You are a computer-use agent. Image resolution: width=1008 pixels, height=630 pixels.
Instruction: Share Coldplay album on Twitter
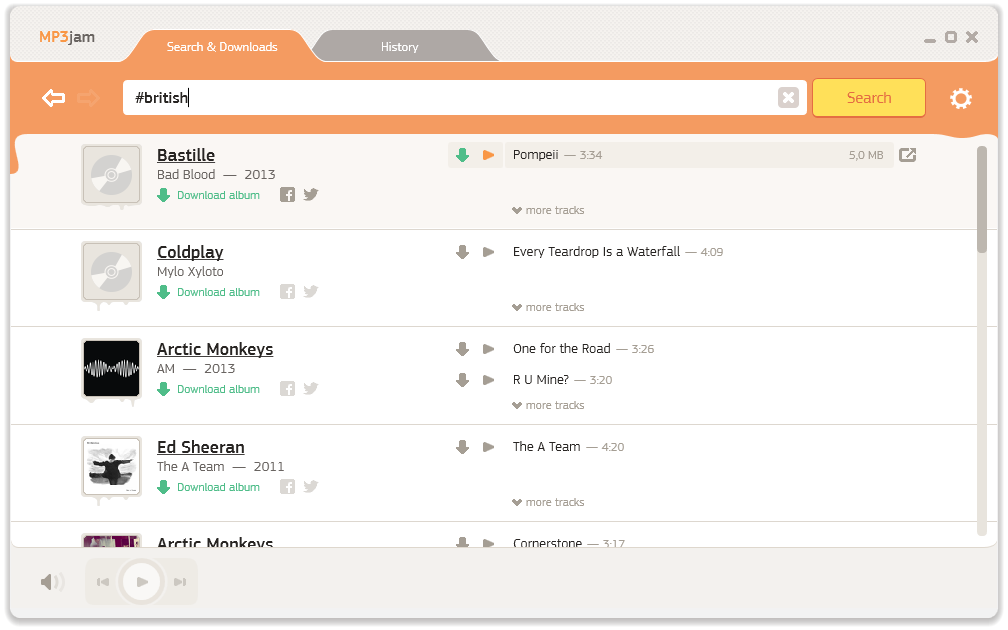311,291
